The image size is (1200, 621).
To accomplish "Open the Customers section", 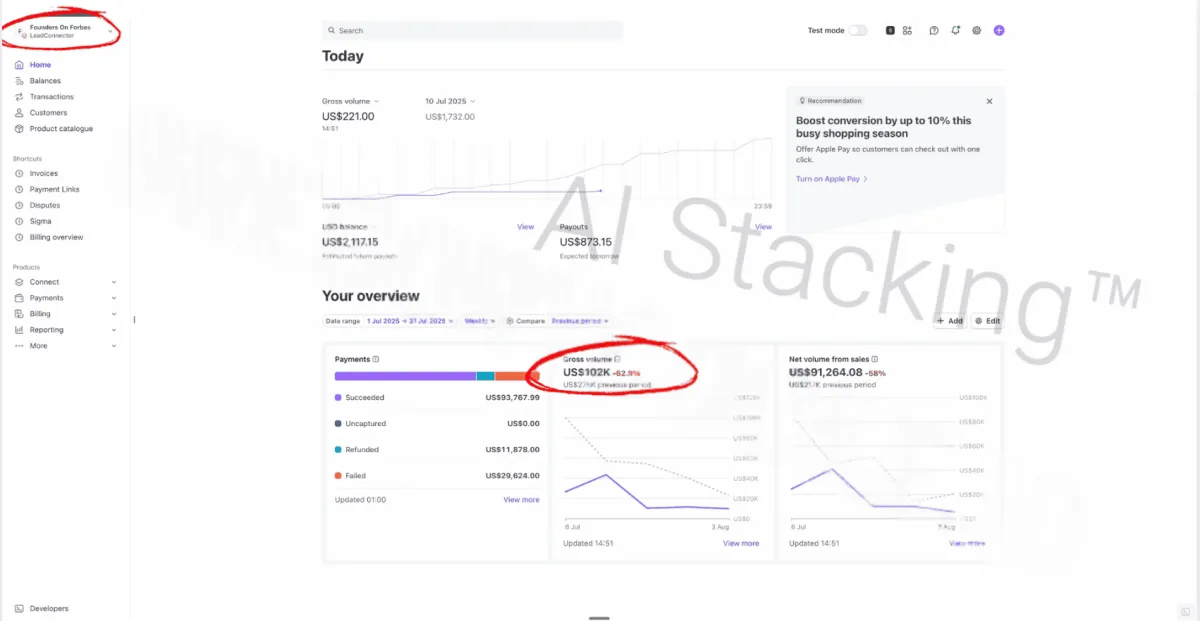I will click(x=48, y=113).
